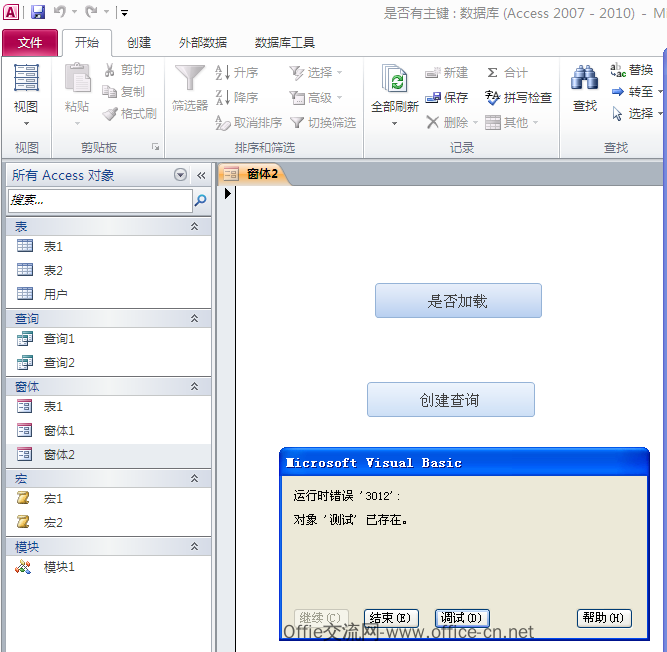Click the 视图 view icon in ribbon
667x652 pixels.
point(26,78)
